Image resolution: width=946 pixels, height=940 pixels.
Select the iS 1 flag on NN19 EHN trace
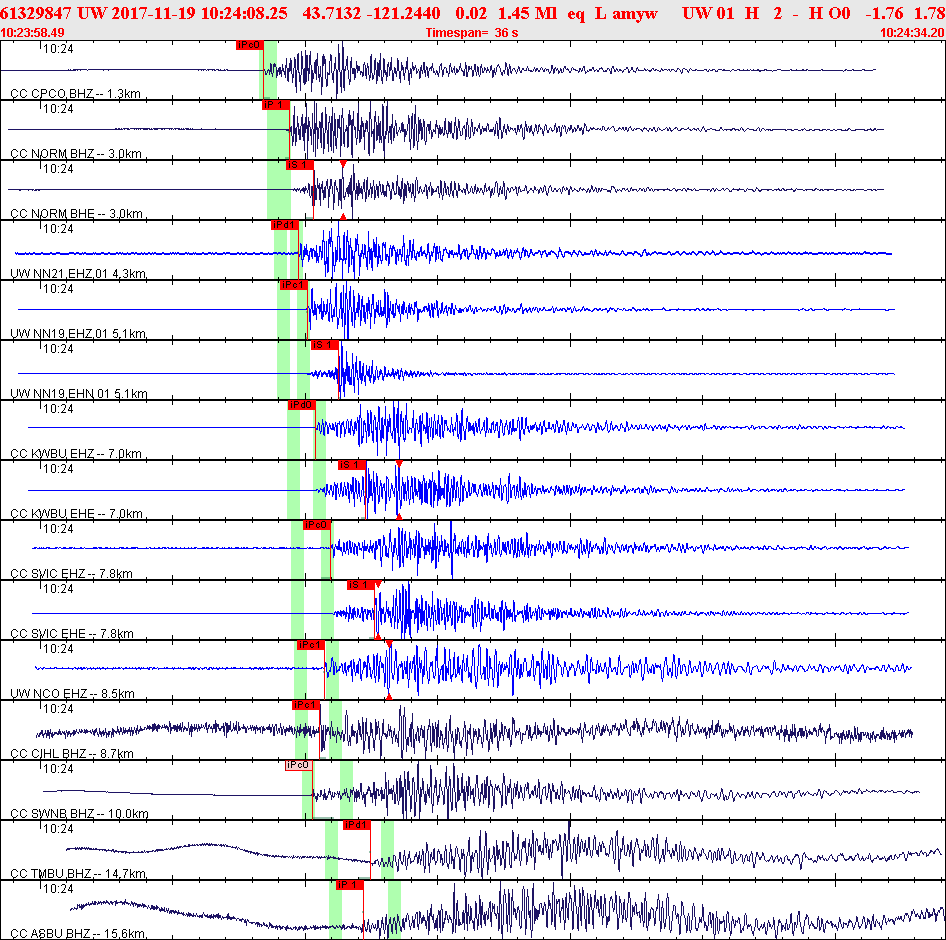click(325, 345)
